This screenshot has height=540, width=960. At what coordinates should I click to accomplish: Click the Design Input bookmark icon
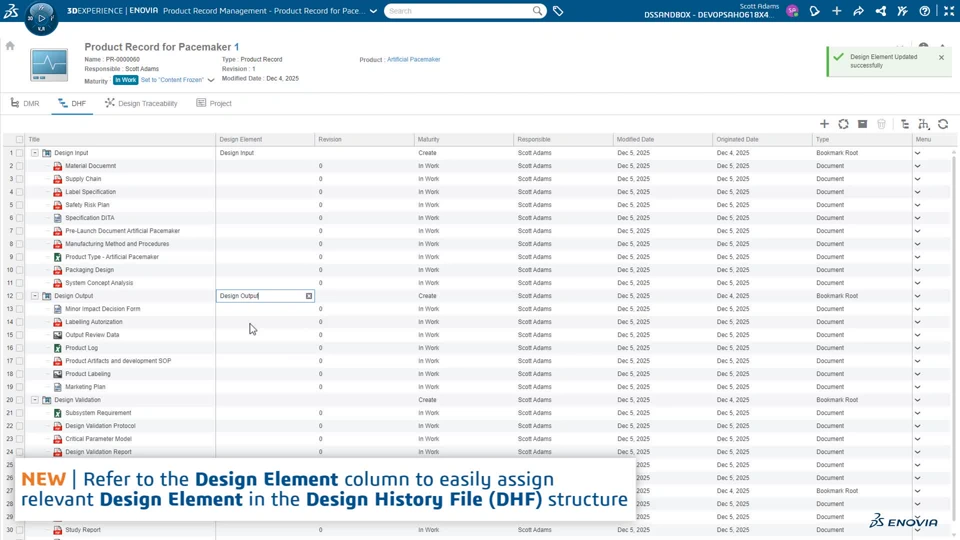click(47, 153)
